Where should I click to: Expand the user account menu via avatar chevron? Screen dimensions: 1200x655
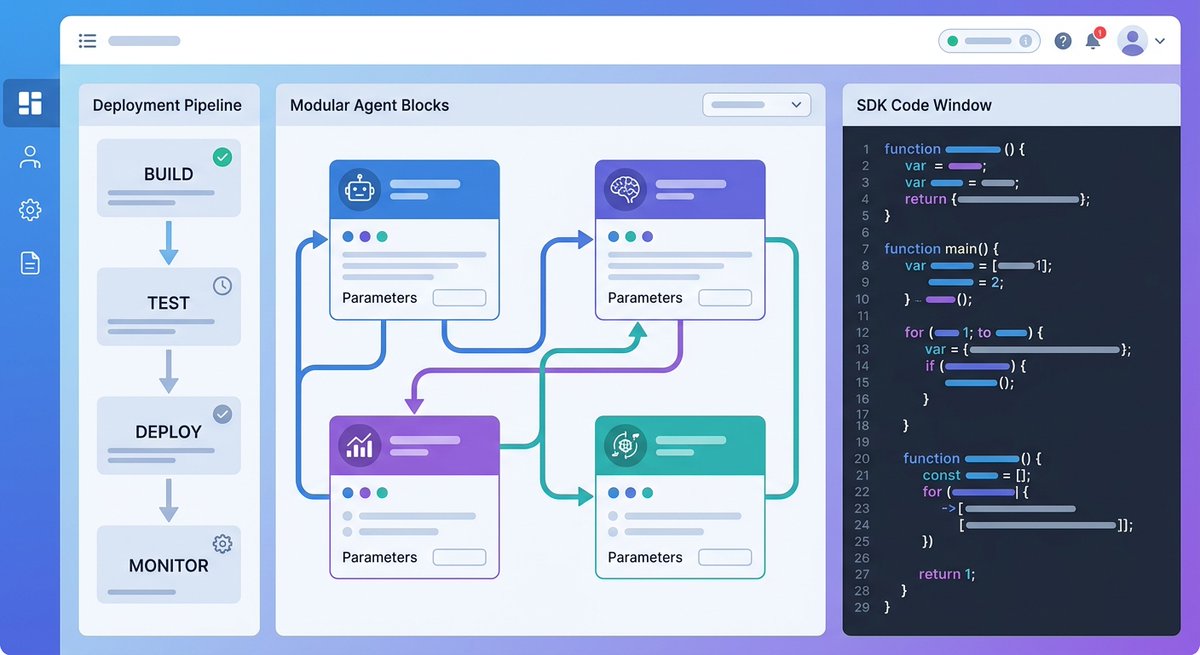tap(1159, 41)
